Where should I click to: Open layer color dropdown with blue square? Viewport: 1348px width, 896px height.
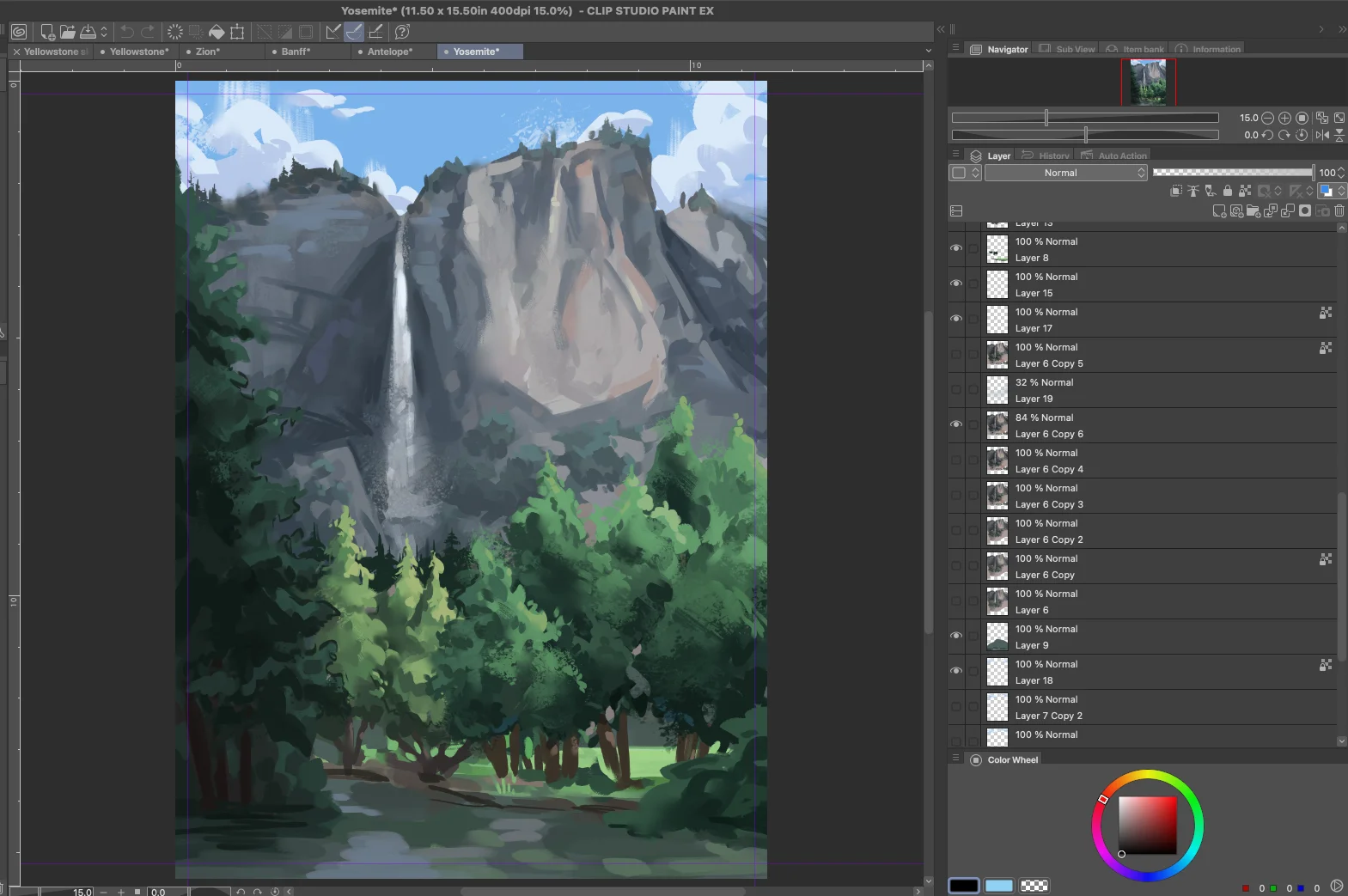click(1332, 191)
